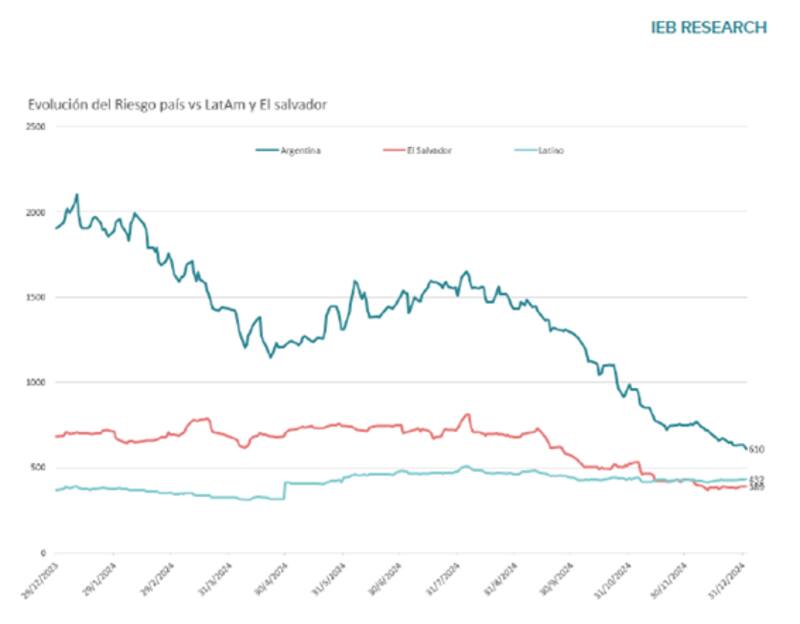Click the 610 end-of-line data label

(x=757, y=448)
